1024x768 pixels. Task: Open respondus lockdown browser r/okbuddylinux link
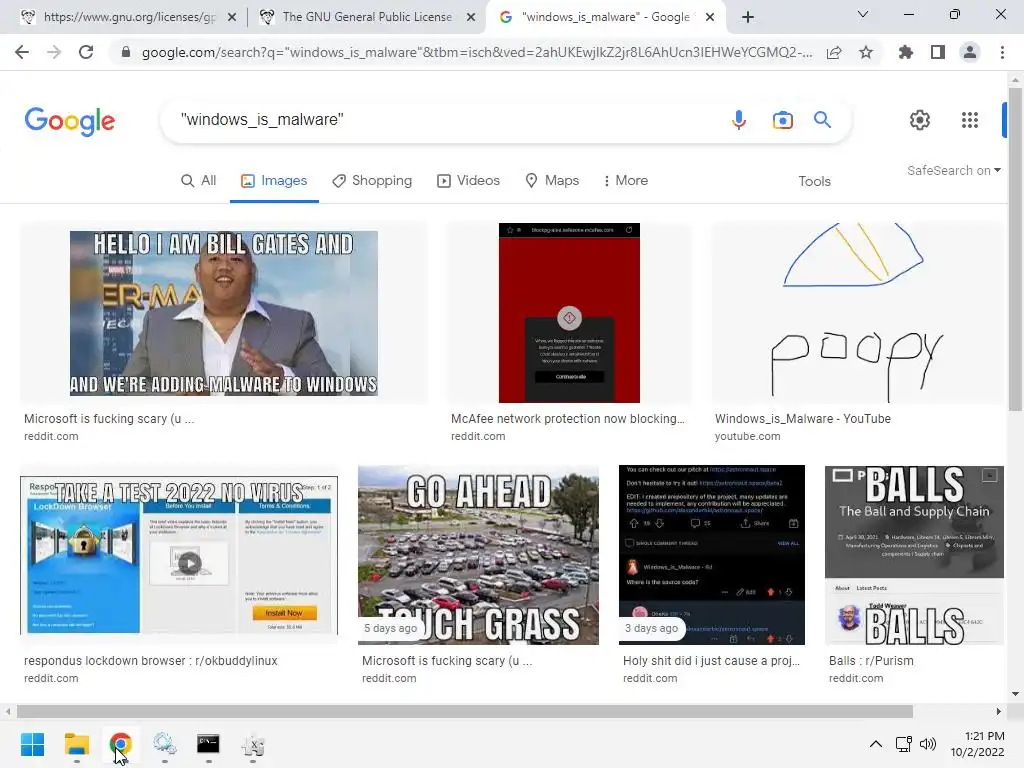pos(151,661)
